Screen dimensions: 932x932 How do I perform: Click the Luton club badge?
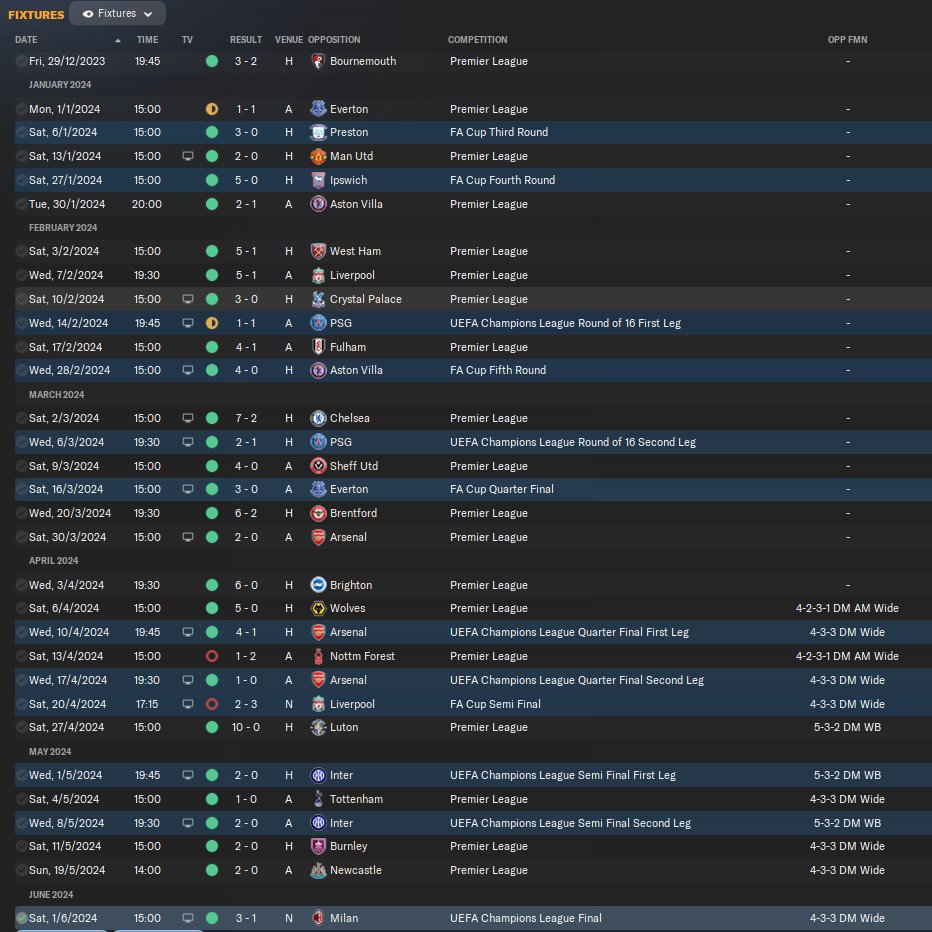point(319,727)
